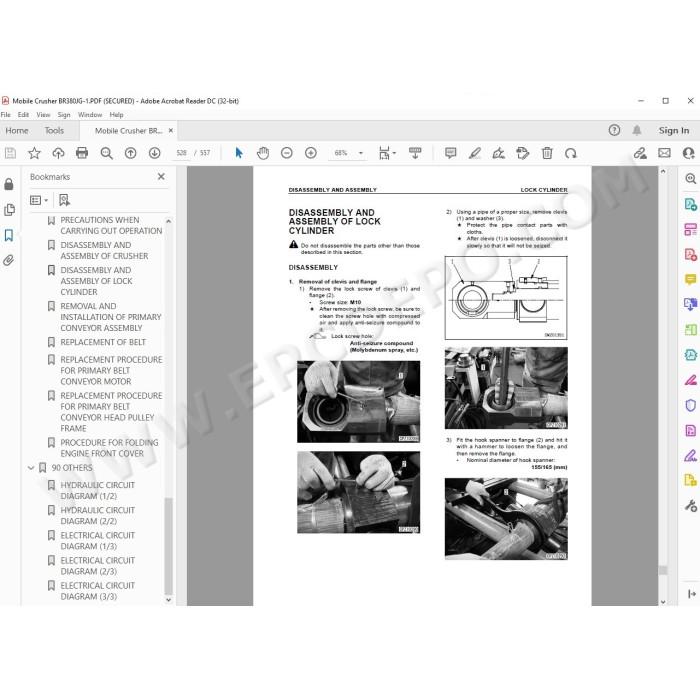This screenshot has height=700, width=700.
Task: Go to next page with down arrow
Action: (154, 153)
